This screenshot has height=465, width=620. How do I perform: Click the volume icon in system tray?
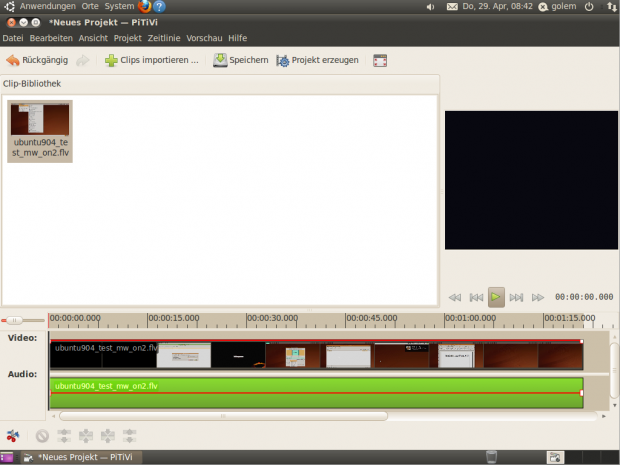click(430, 6)
